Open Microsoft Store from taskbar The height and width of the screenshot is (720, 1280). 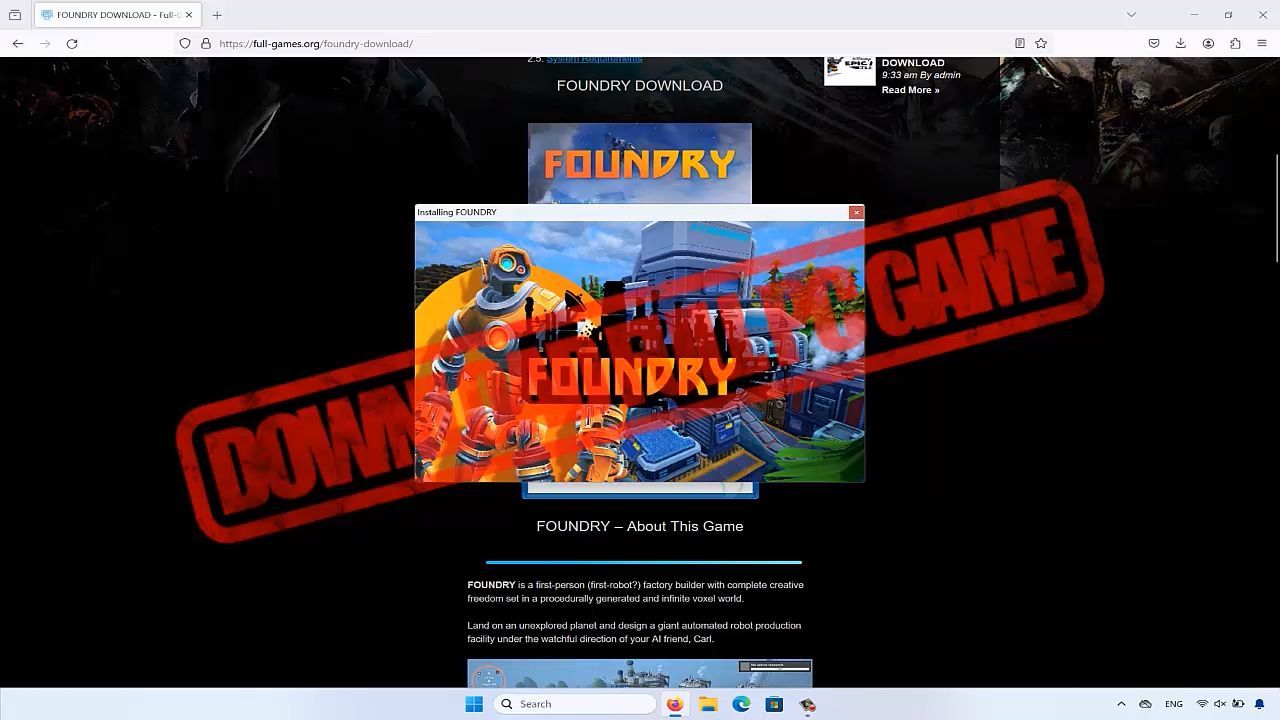coord(774,704)
